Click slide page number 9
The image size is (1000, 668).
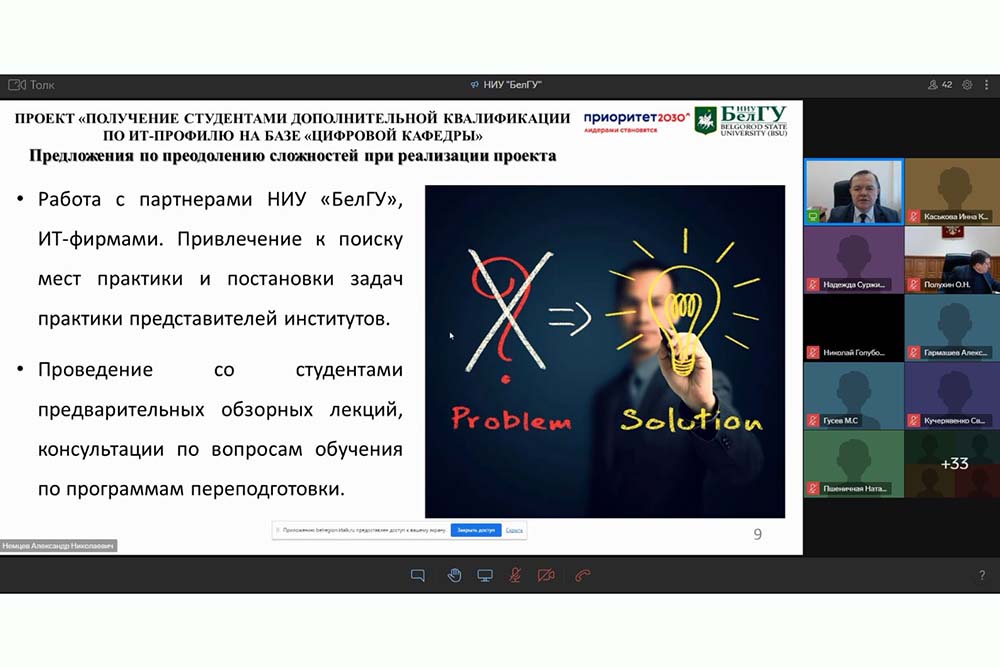click(x=758, y=534)
